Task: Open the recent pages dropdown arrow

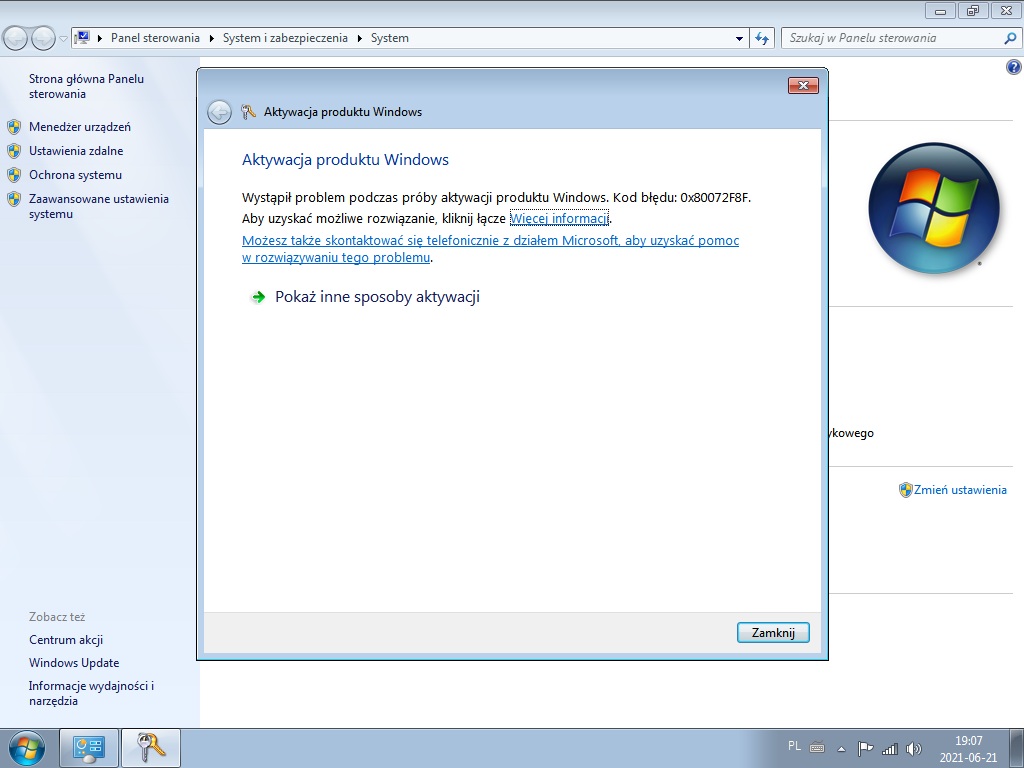Action: 64,38
